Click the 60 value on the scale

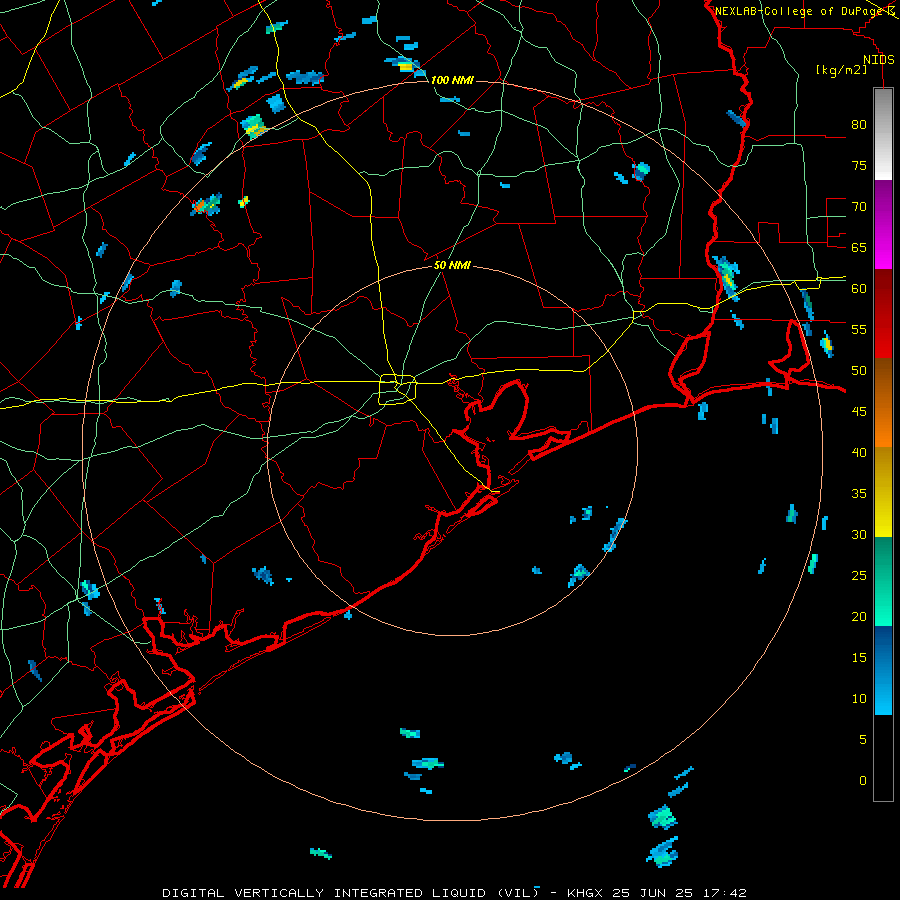(x=859, y=289)
